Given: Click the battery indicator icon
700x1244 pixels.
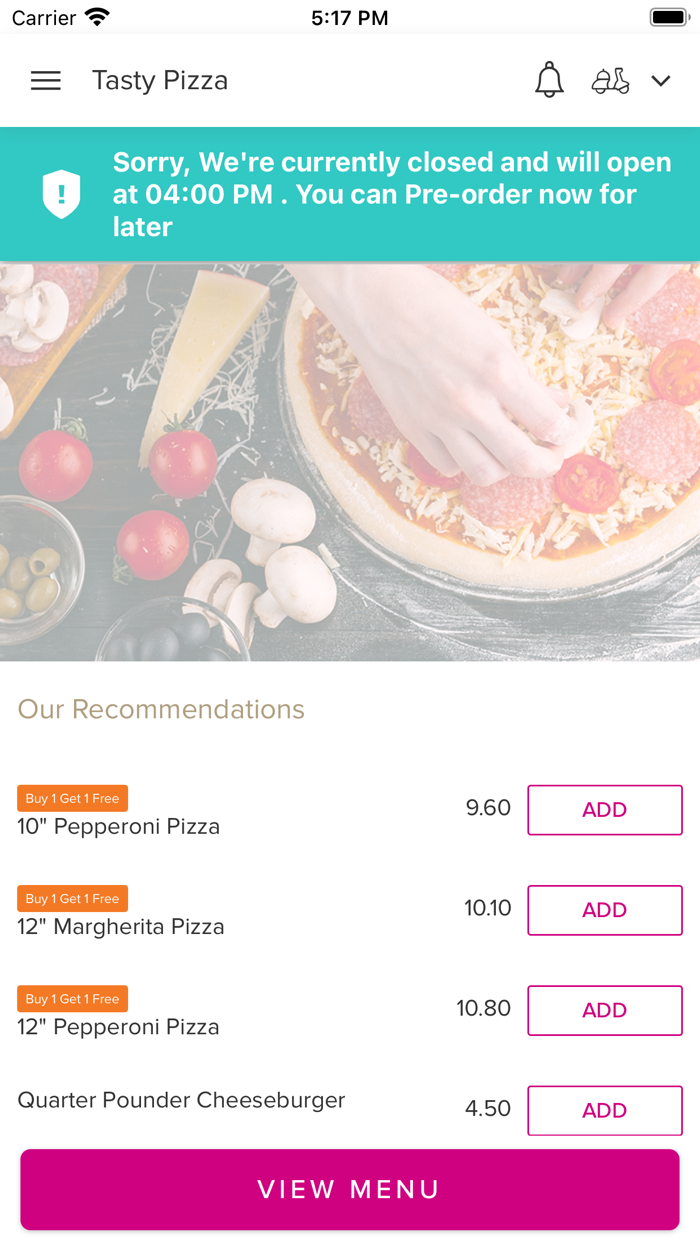Looking at the screenshot, I should click(x=666, y=16).
